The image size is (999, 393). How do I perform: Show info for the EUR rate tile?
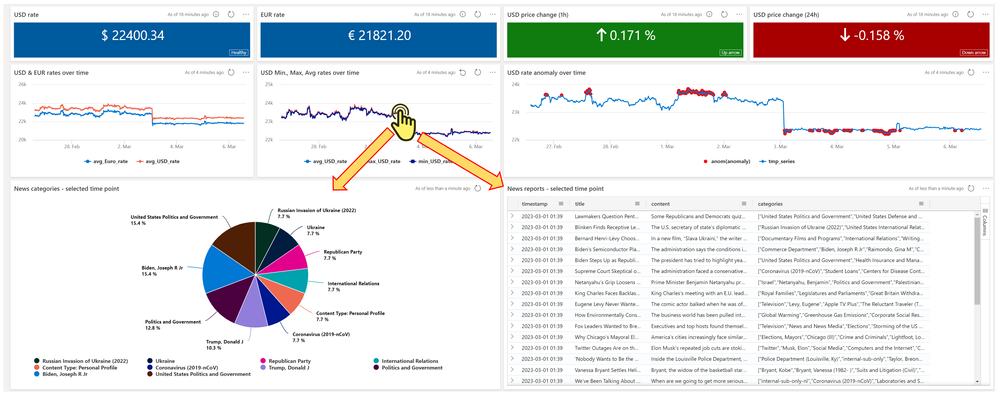coord(462,13)
